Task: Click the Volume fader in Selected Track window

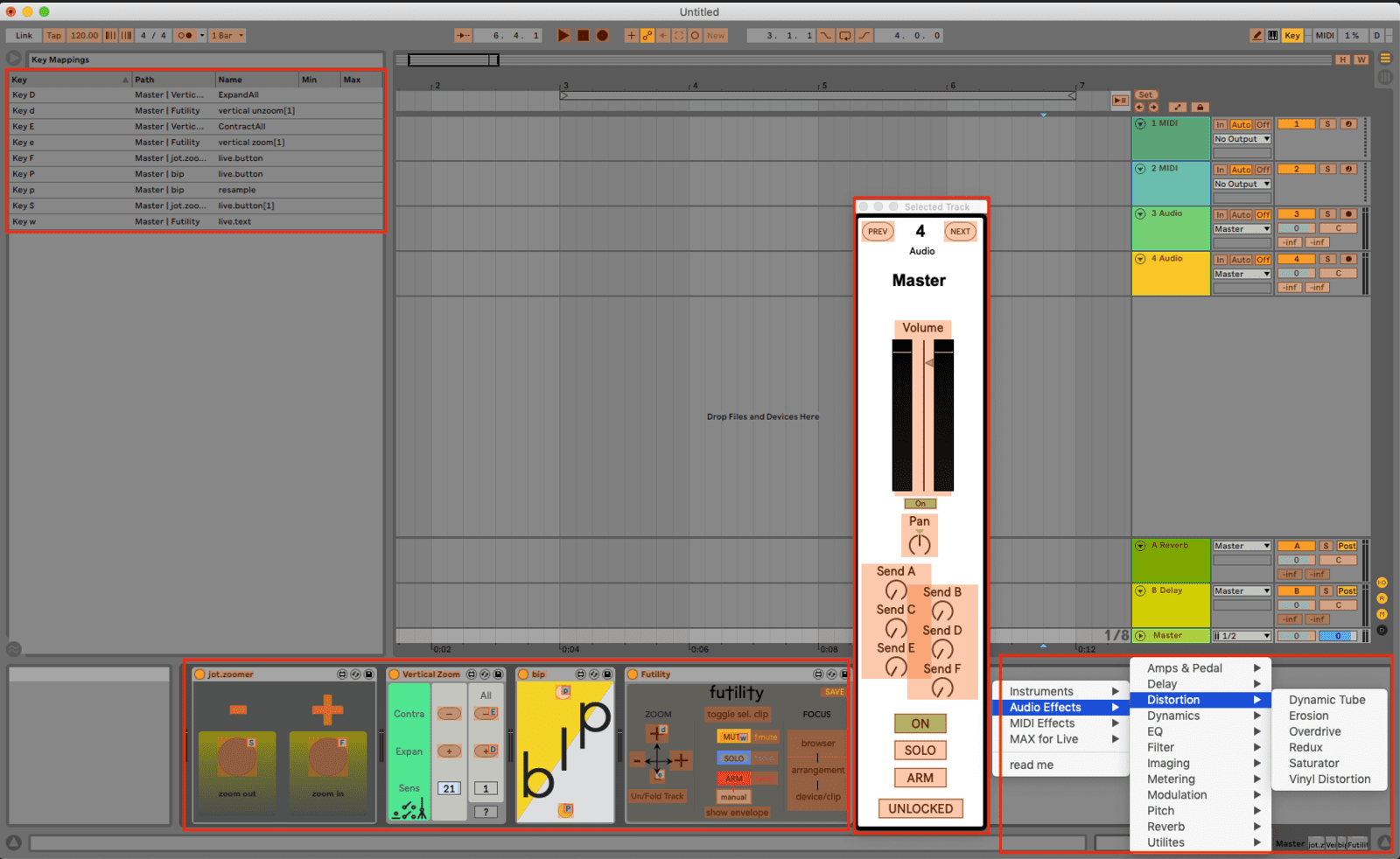Action: point(923,416)
